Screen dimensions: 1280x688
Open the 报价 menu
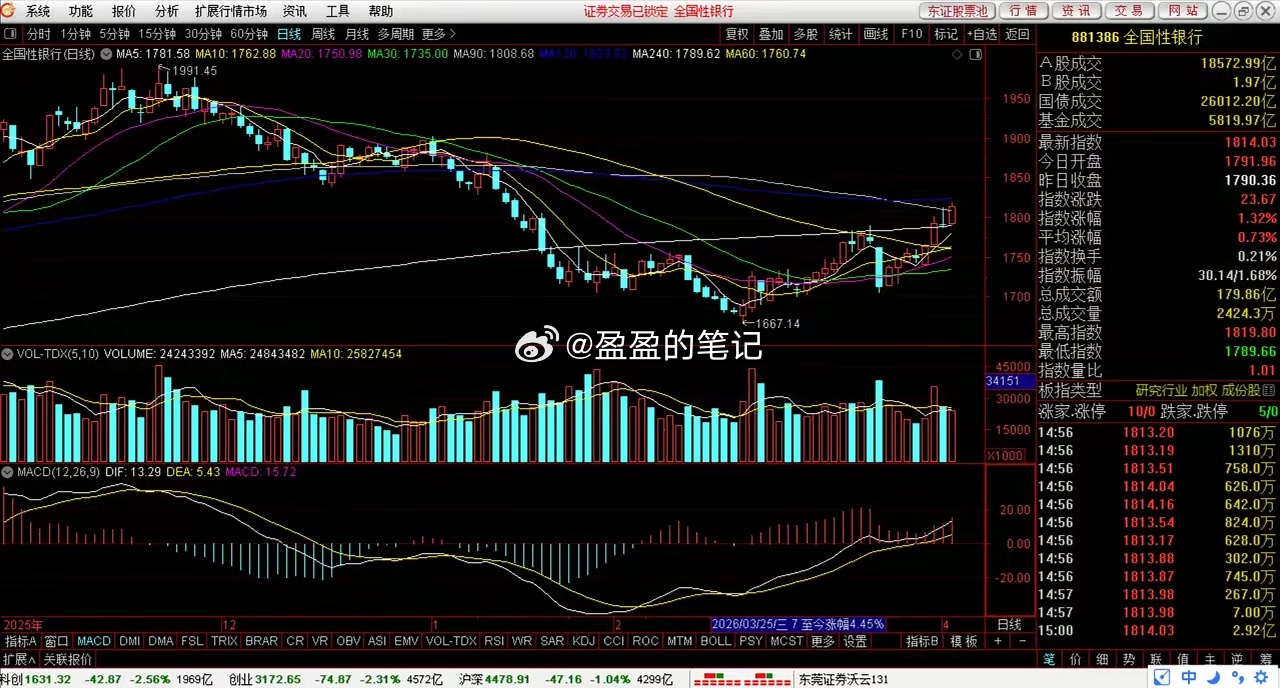(124, 11)
